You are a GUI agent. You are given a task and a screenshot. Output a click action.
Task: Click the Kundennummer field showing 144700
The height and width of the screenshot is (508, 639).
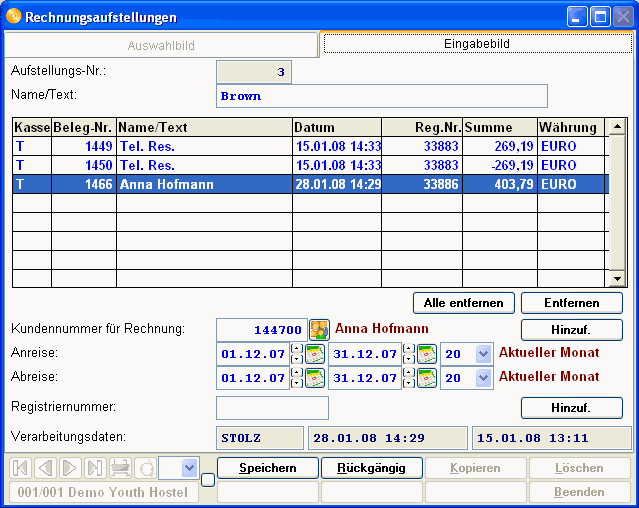[262, 330]
